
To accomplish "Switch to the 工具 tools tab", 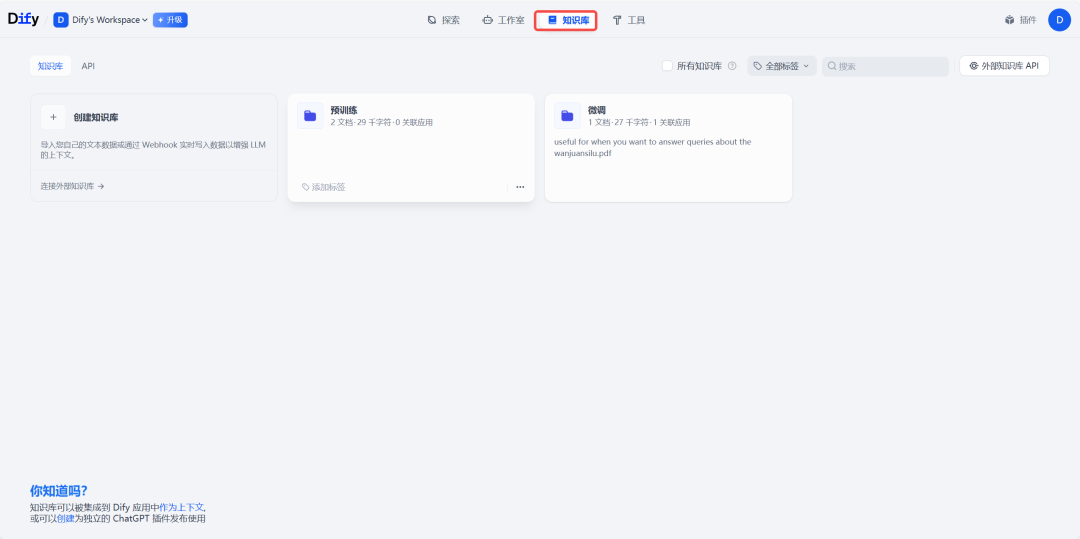I will tap(628, 20).
